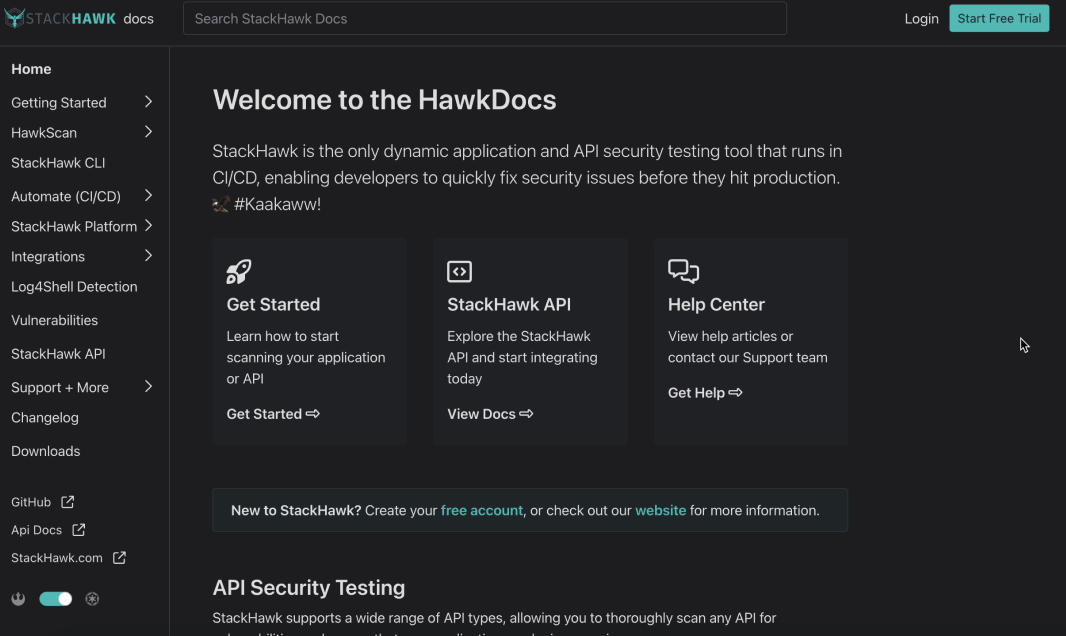Expand the StackHawk Platform chevron

tap(148, 226)
